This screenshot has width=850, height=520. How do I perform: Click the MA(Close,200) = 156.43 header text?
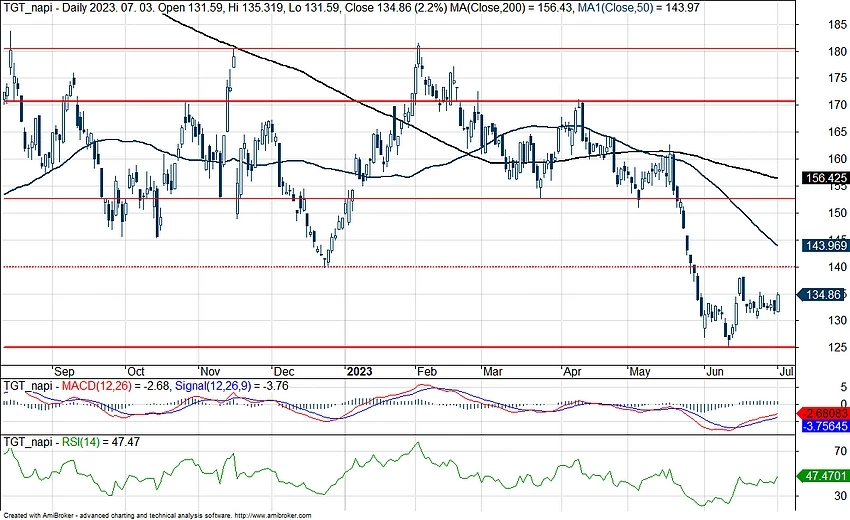[511, 8]
